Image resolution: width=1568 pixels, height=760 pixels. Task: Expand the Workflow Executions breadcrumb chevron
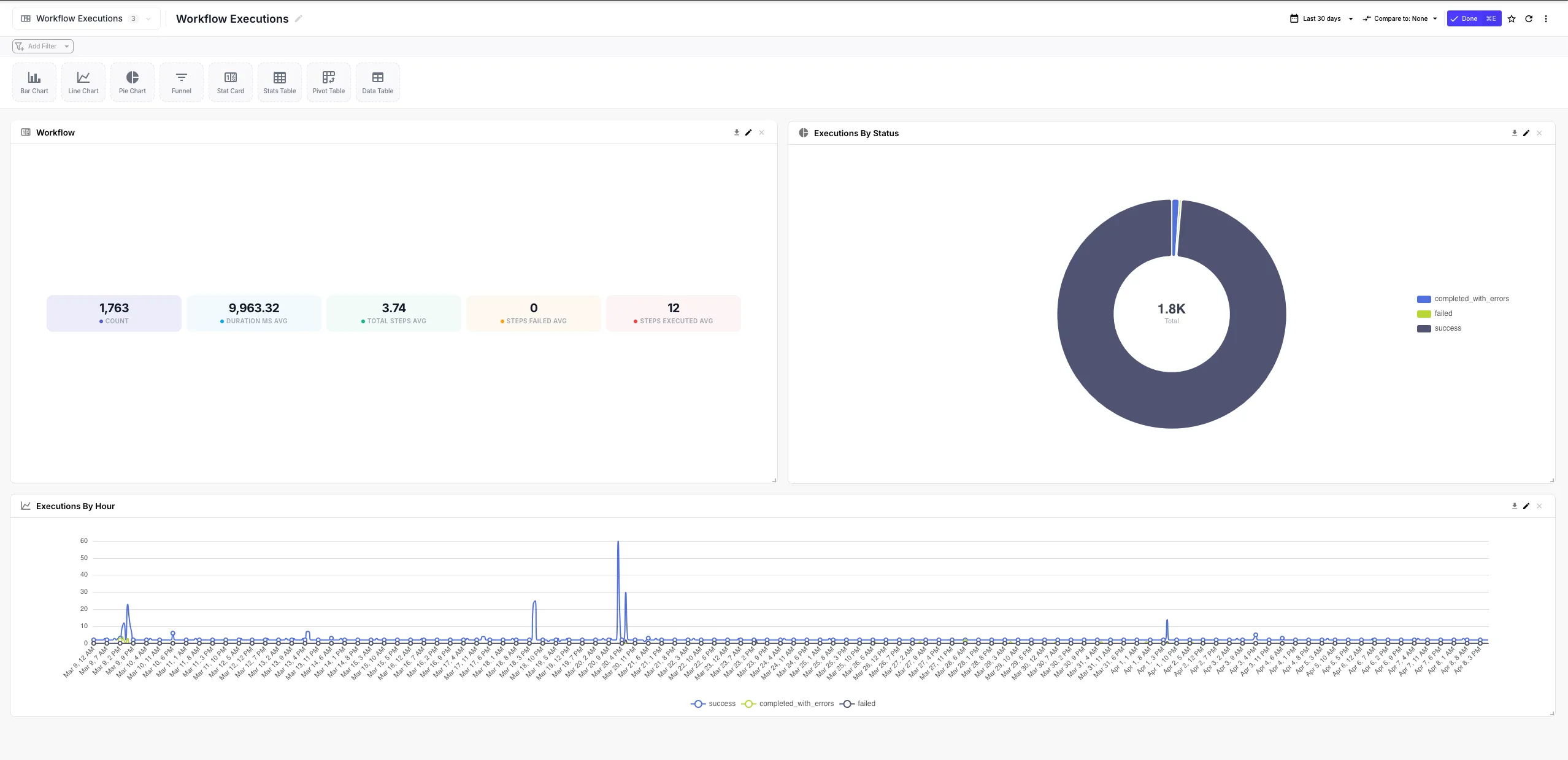coord(148,18)
